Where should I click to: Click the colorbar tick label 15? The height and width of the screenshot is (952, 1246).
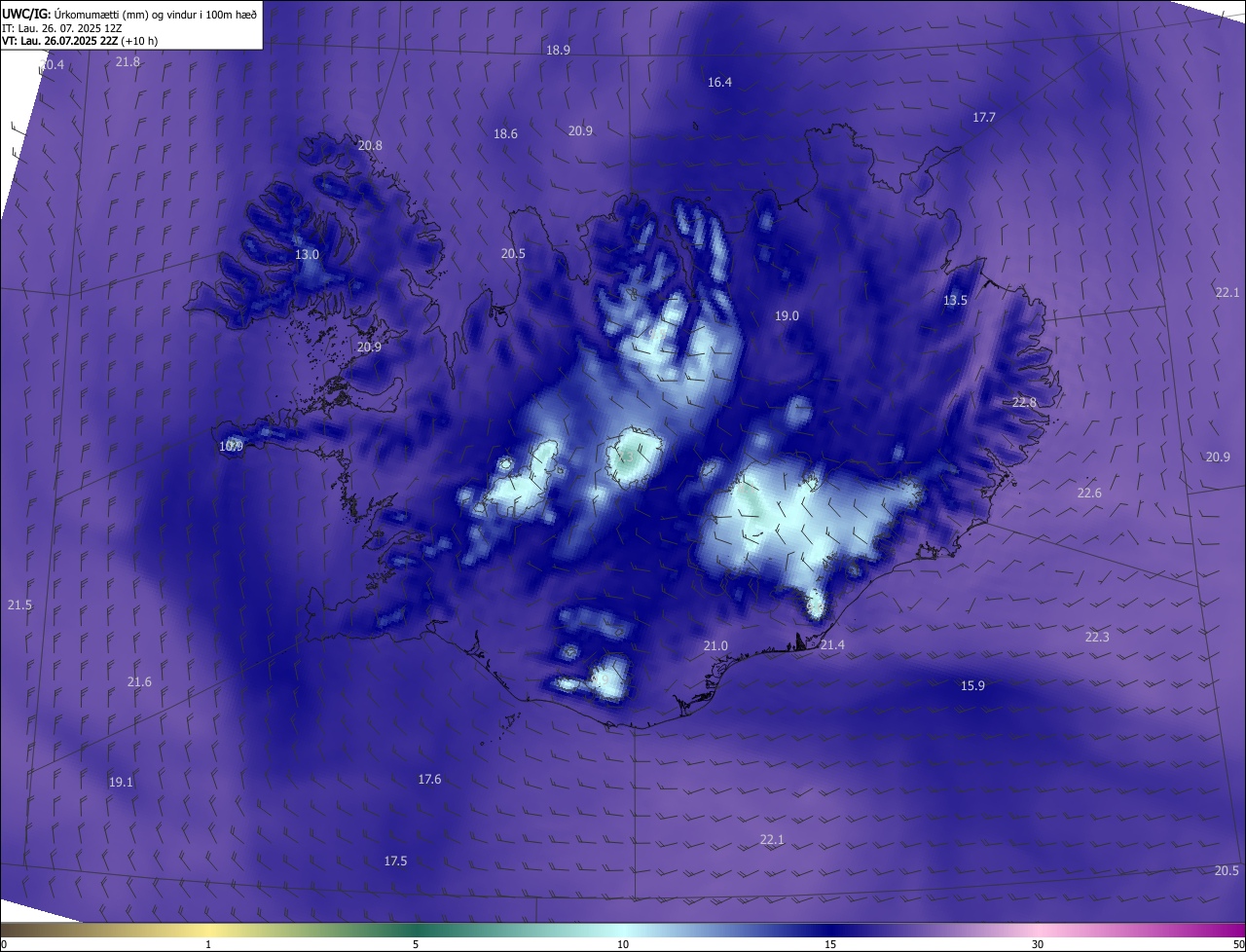(830, 944)
